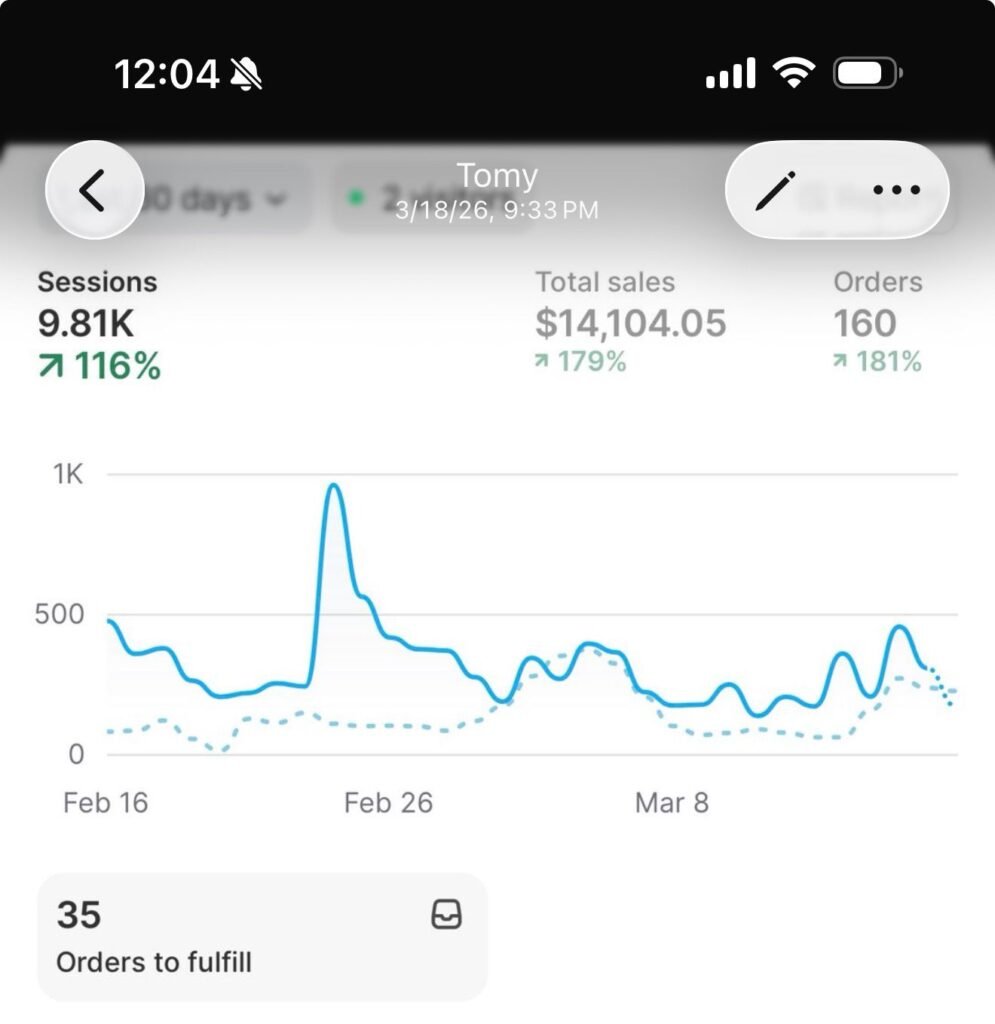The width and height of the screenshot is (995, 1024).
Task: Open the 35 Orders to fulfill card
Action: (x=262, y=937)
